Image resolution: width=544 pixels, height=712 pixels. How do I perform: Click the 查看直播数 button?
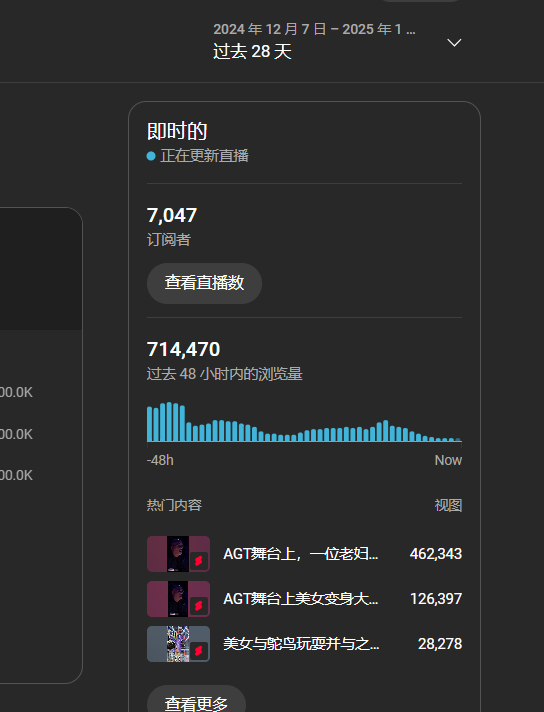[x=204, y=283]
